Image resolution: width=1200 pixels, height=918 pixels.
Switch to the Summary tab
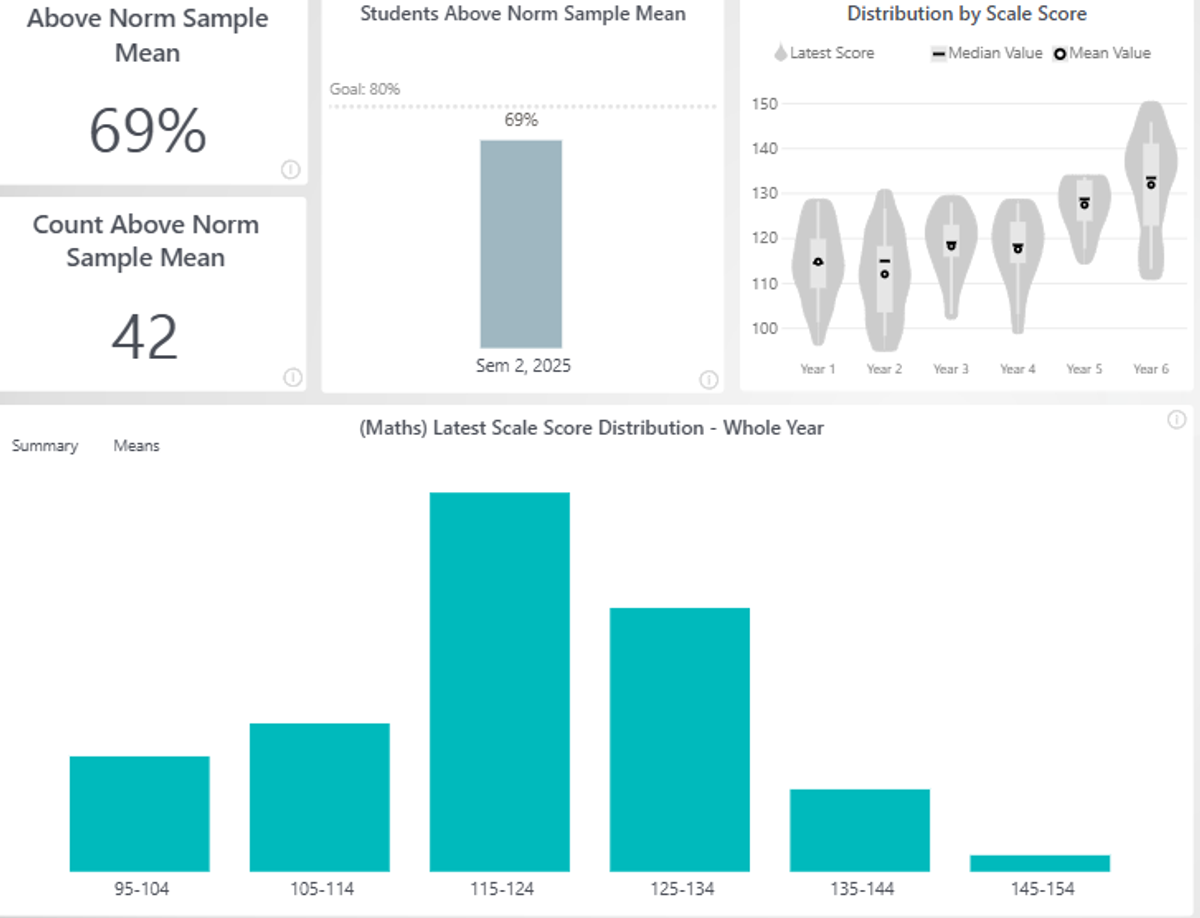coord(45,446)
